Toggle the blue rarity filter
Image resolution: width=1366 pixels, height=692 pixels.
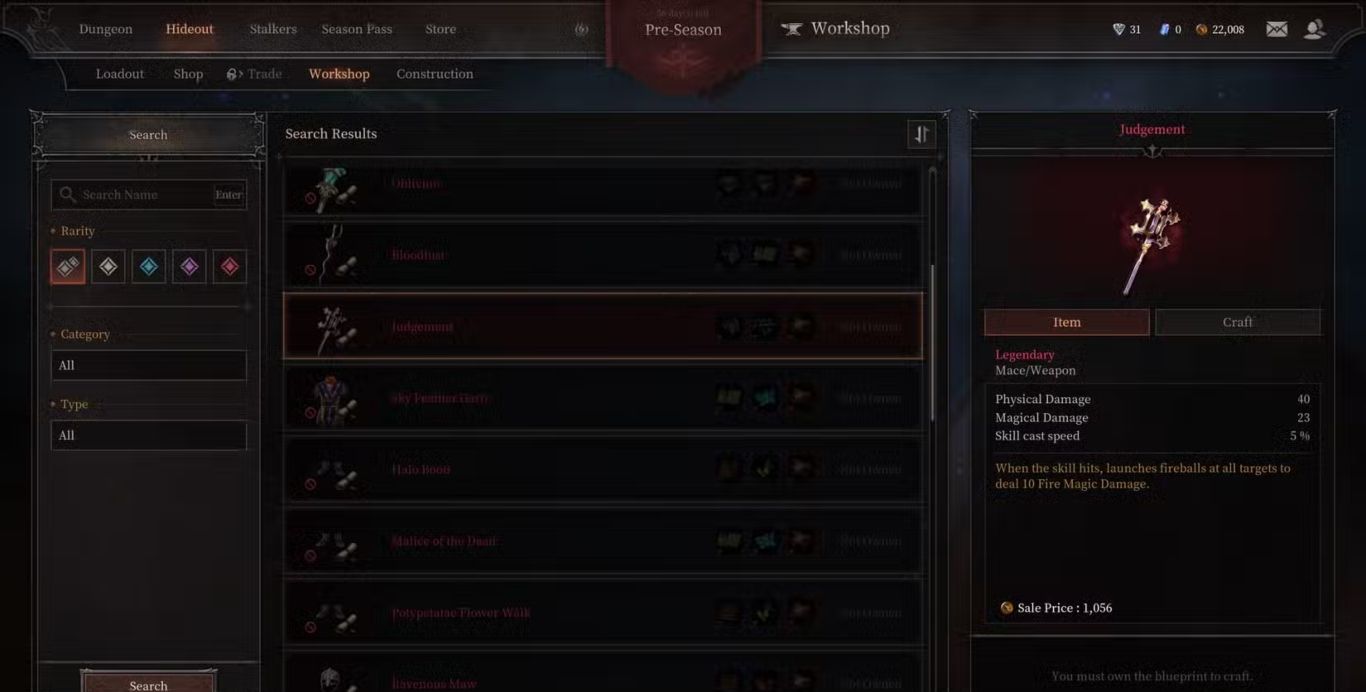[x=149, y=267]
